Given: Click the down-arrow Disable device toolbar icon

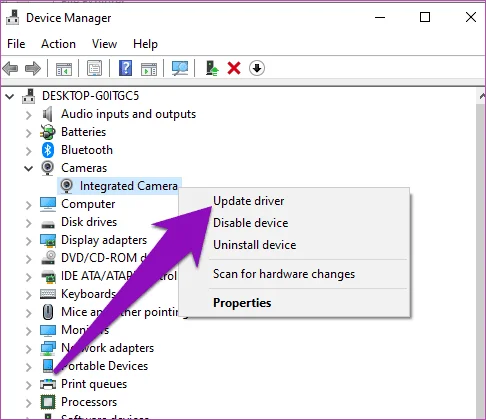Looking at the screenshot, I should [257, 68].
